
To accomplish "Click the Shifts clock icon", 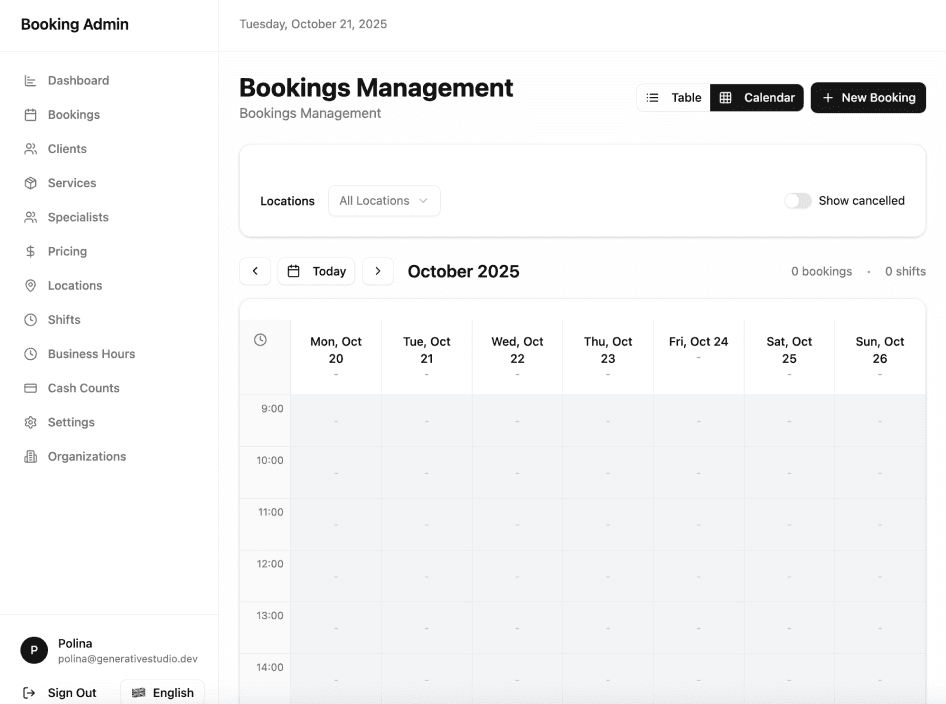I will pos(30,320).
